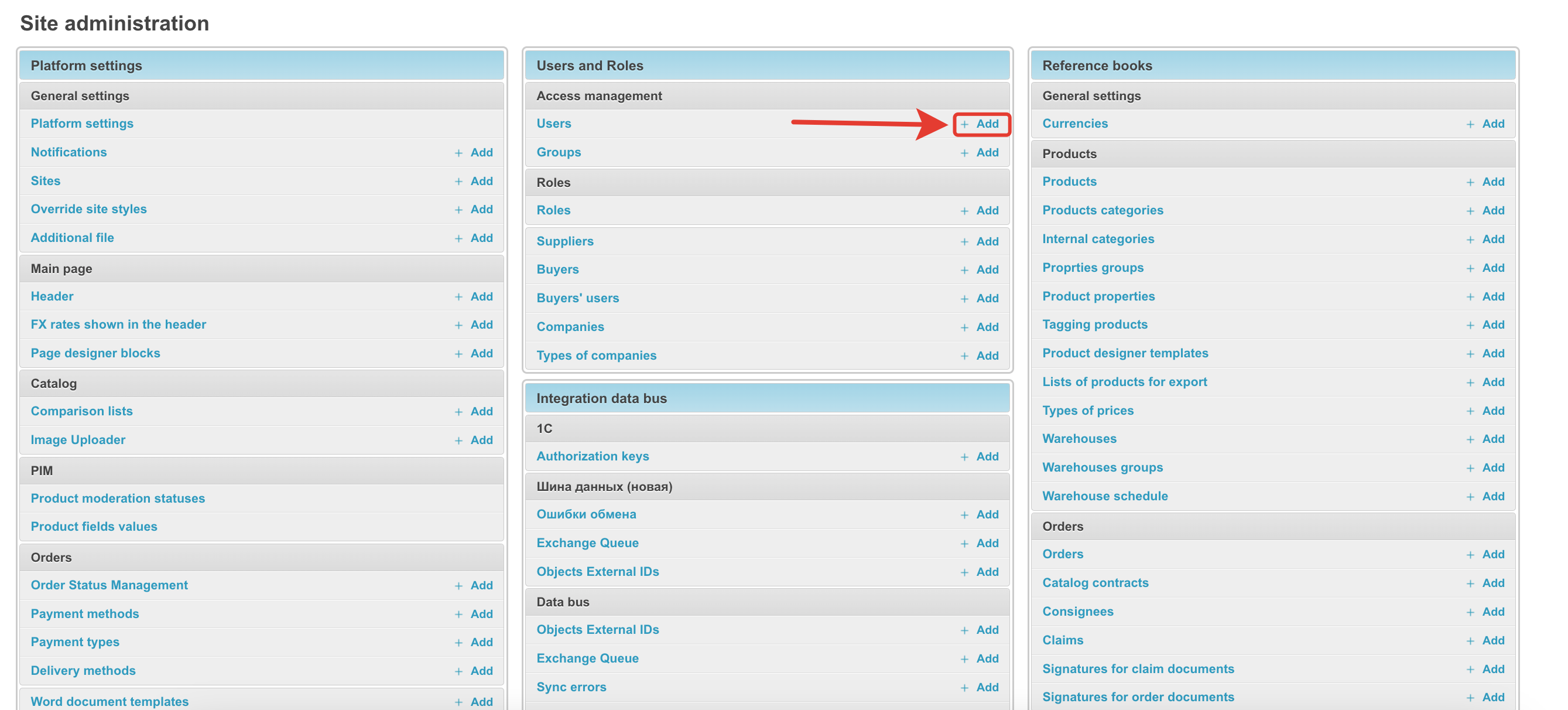Click plus icon for FX rates shown in the header
This screenshot has height=710, width=1568.
(458, 325)
